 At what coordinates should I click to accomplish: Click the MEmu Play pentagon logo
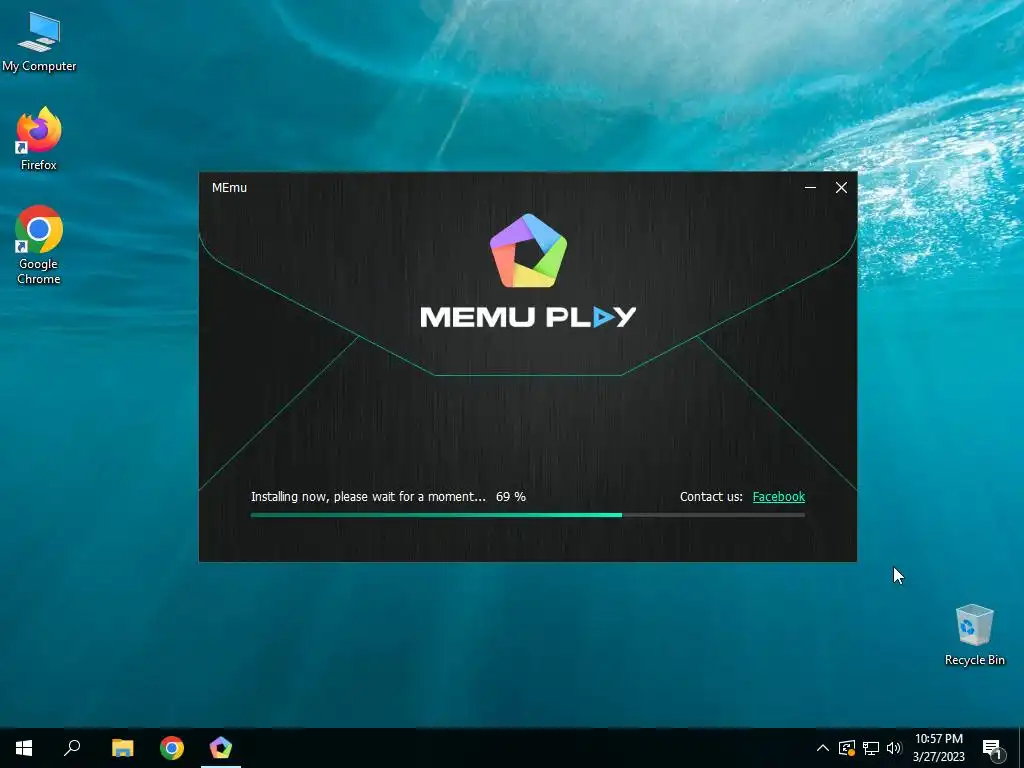tap(528, 251)
